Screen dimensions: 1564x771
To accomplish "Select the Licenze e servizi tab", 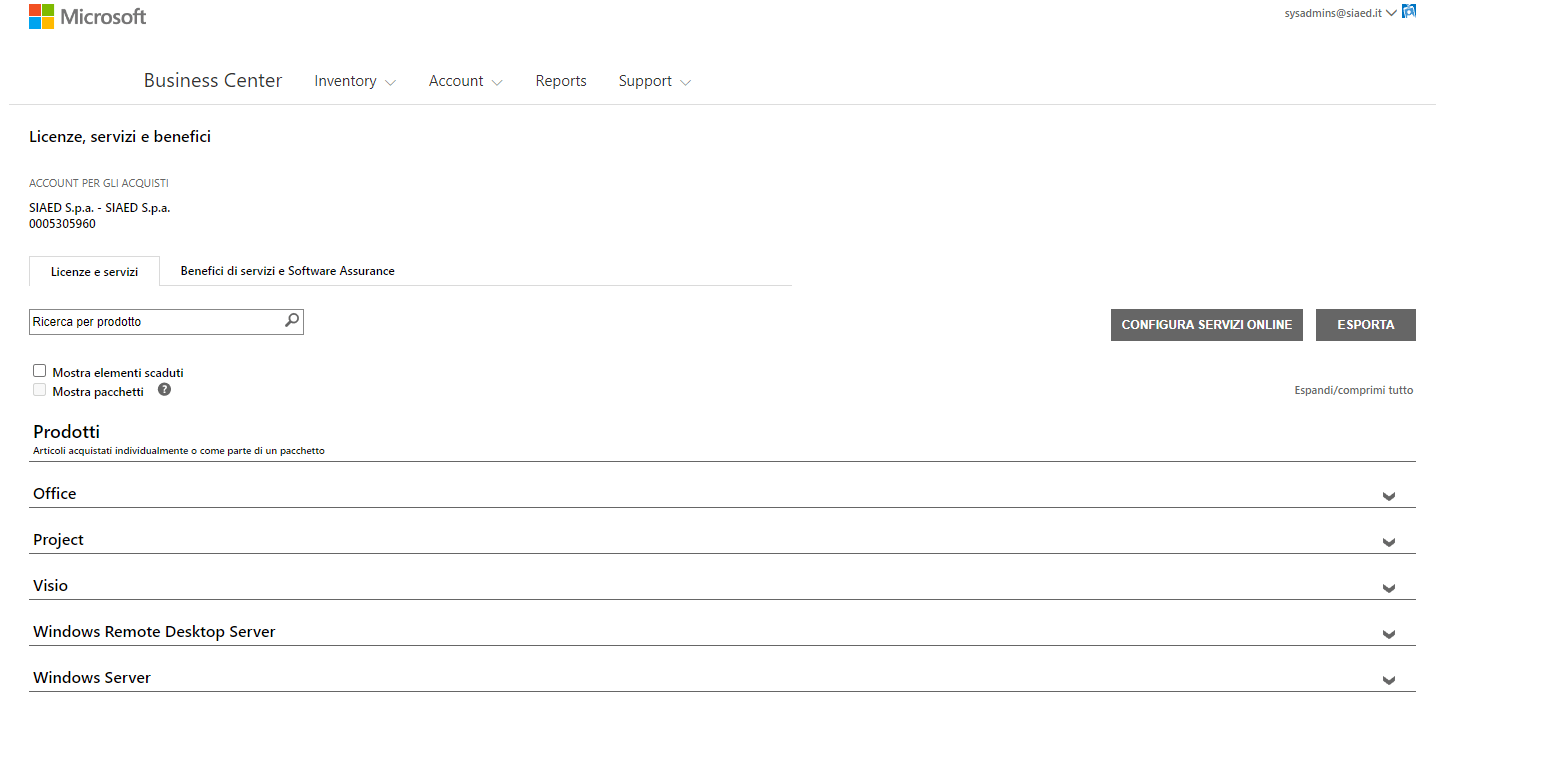I will tap(94, 271).
